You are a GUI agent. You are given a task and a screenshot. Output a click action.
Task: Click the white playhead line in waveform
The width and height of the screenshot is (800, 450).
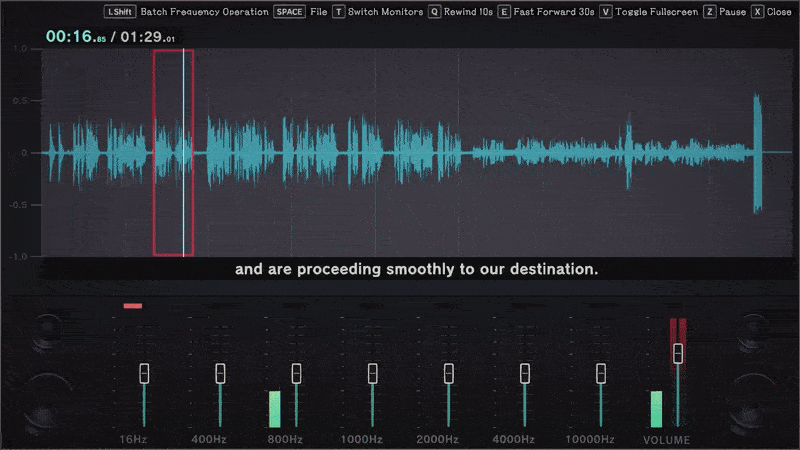pos(184,153)
